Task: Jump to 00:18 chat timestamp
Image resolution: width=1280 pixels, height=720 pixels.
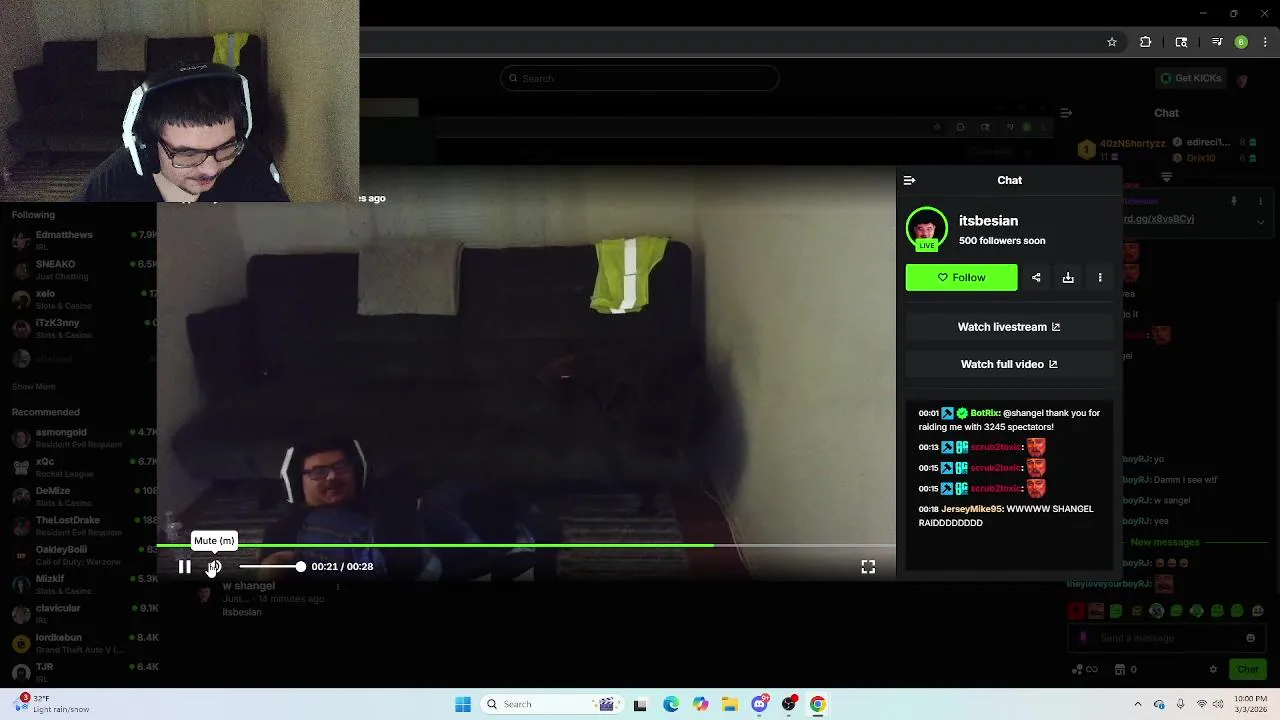Action: point(929,509)
